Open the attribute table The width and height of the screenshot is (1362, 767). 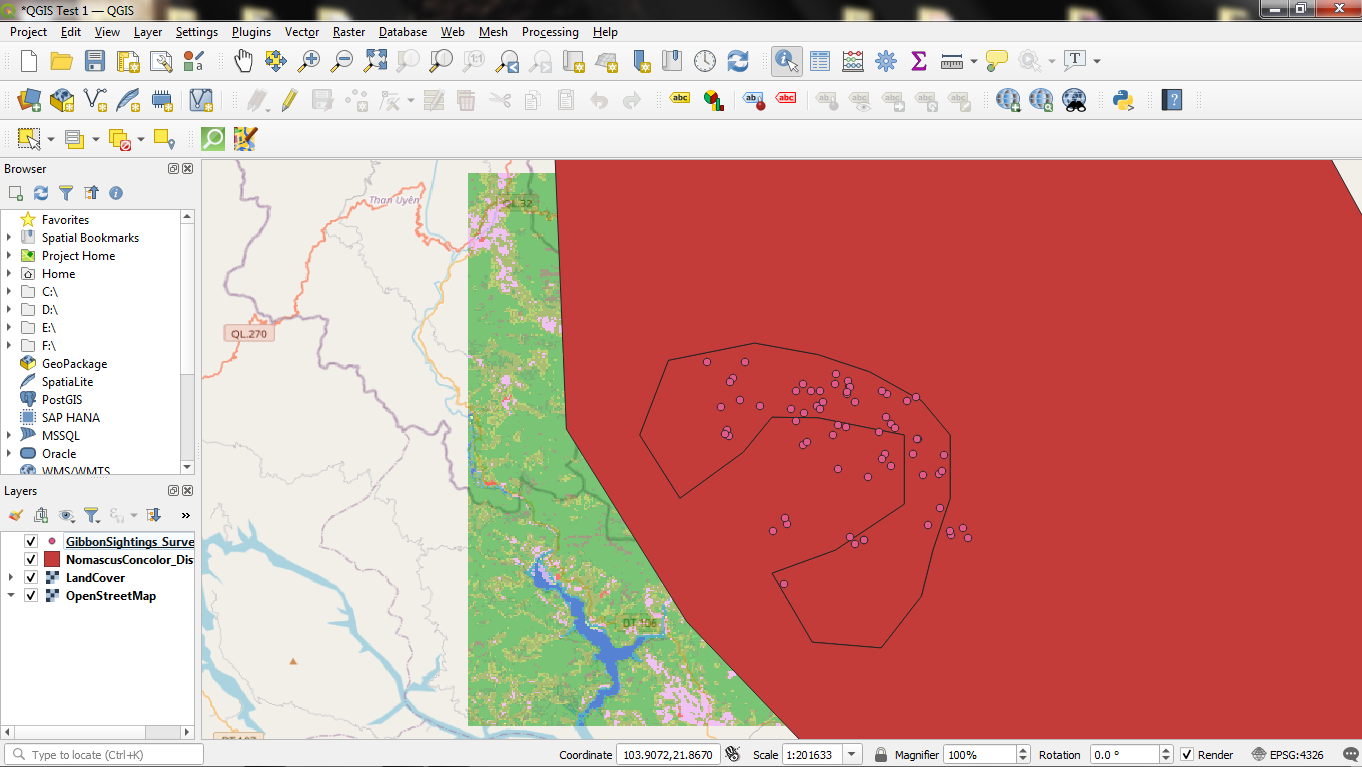[x=820, y=61]
